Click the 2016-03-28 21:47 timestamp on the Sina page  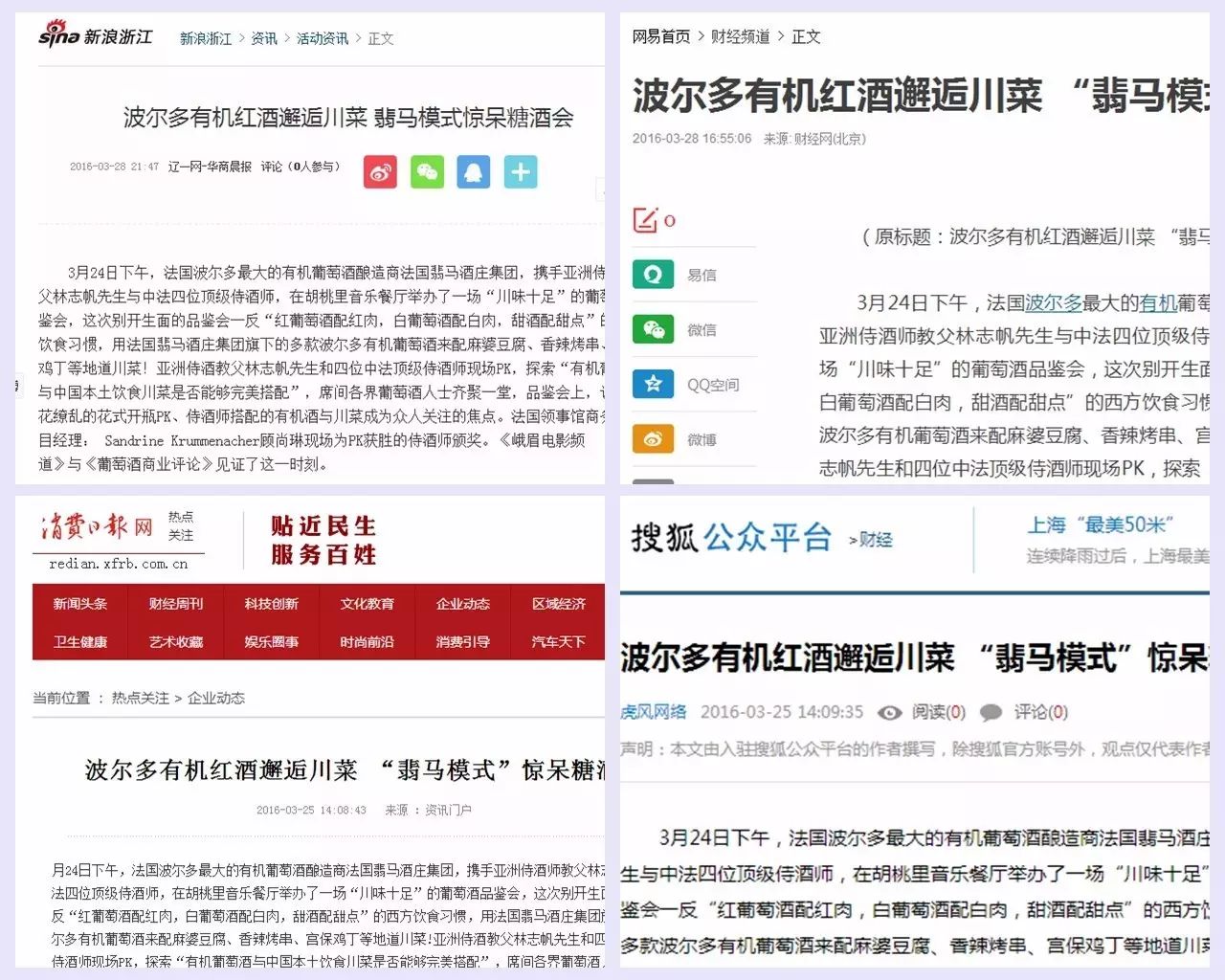point(114,167)
